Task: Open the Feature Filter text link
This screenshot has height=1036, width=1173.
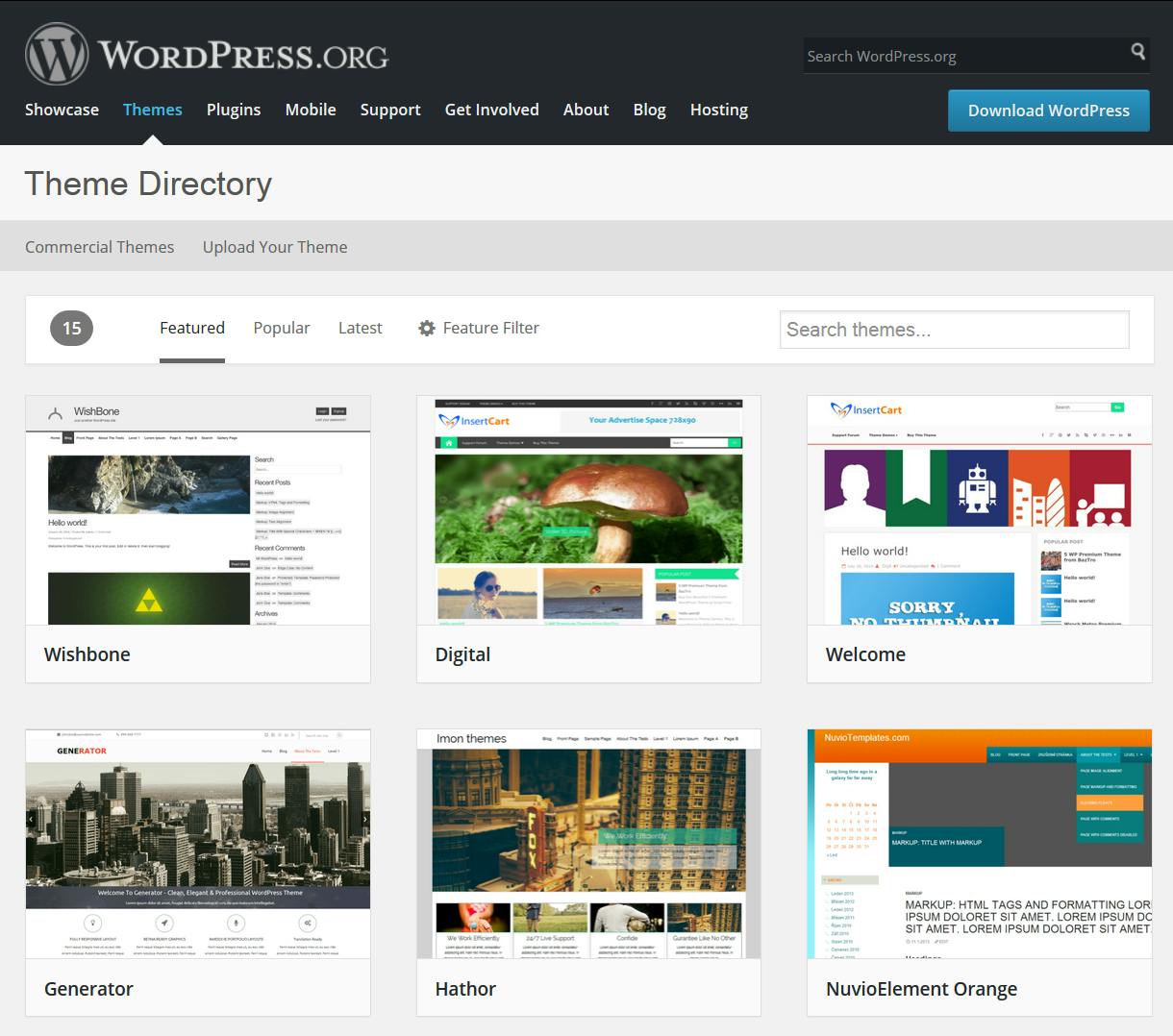Action: (x=491, y=328)
